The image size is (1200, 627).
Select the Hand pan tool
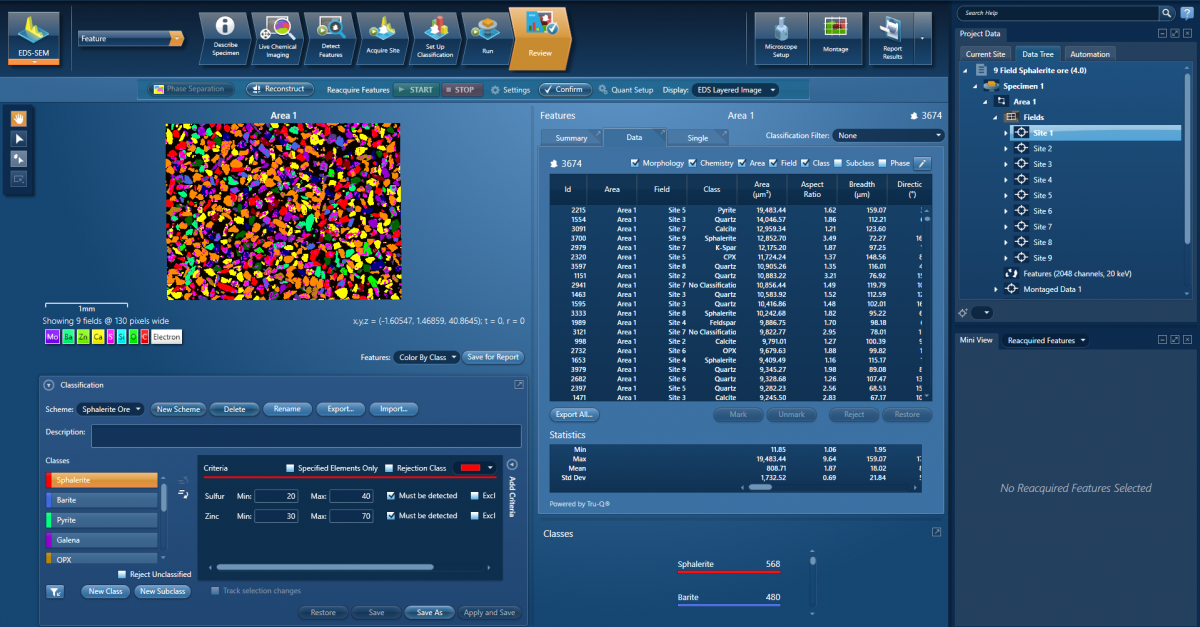coord(18,118)
